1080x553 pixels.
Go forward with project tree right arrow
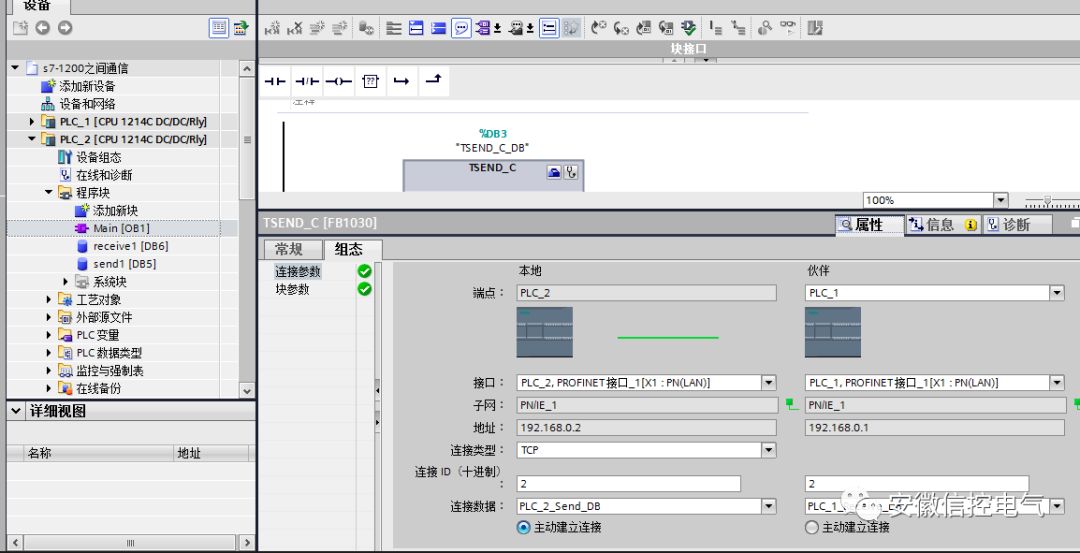click(x=65, y=28)
